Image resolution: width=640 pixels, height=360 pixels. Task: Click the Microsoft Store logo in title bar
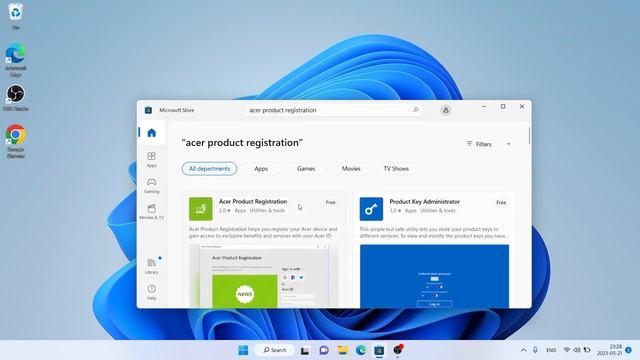(148, 110)
